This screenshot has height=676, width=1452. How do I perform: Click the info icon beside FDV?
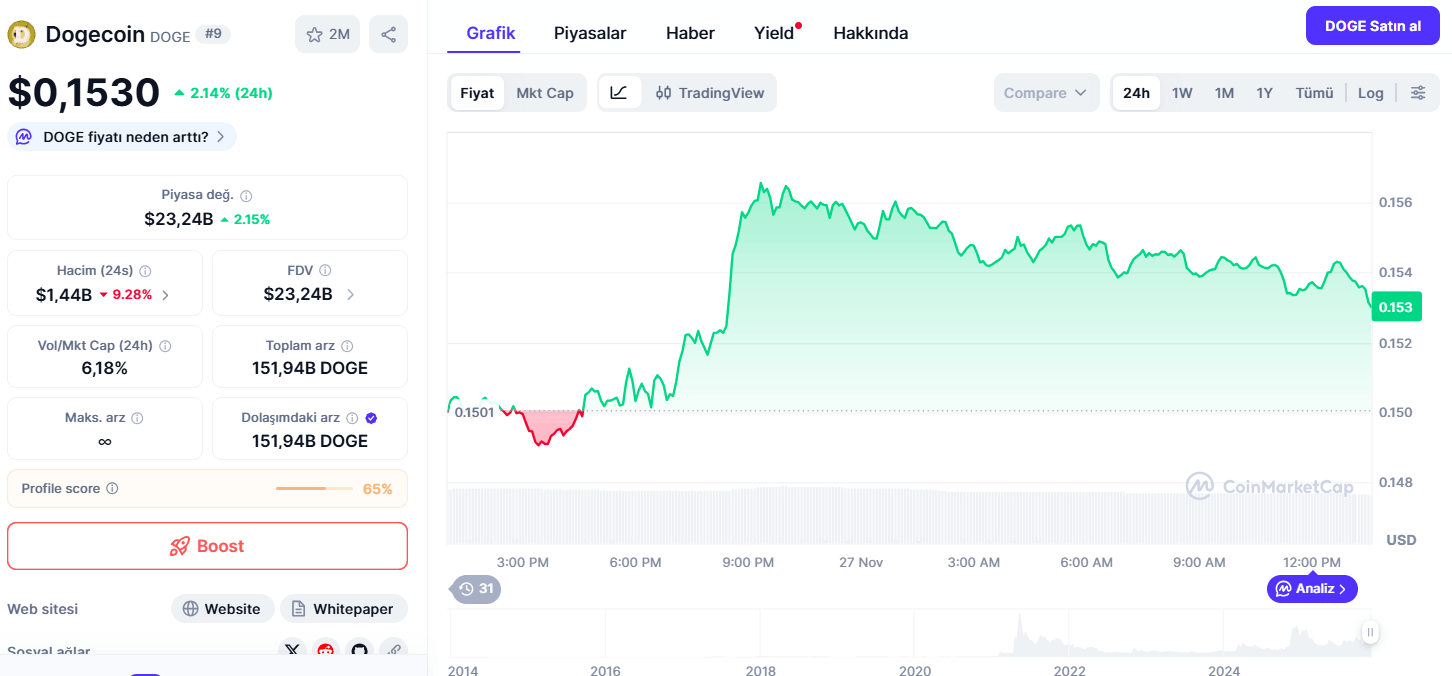(x=325, y=271)
